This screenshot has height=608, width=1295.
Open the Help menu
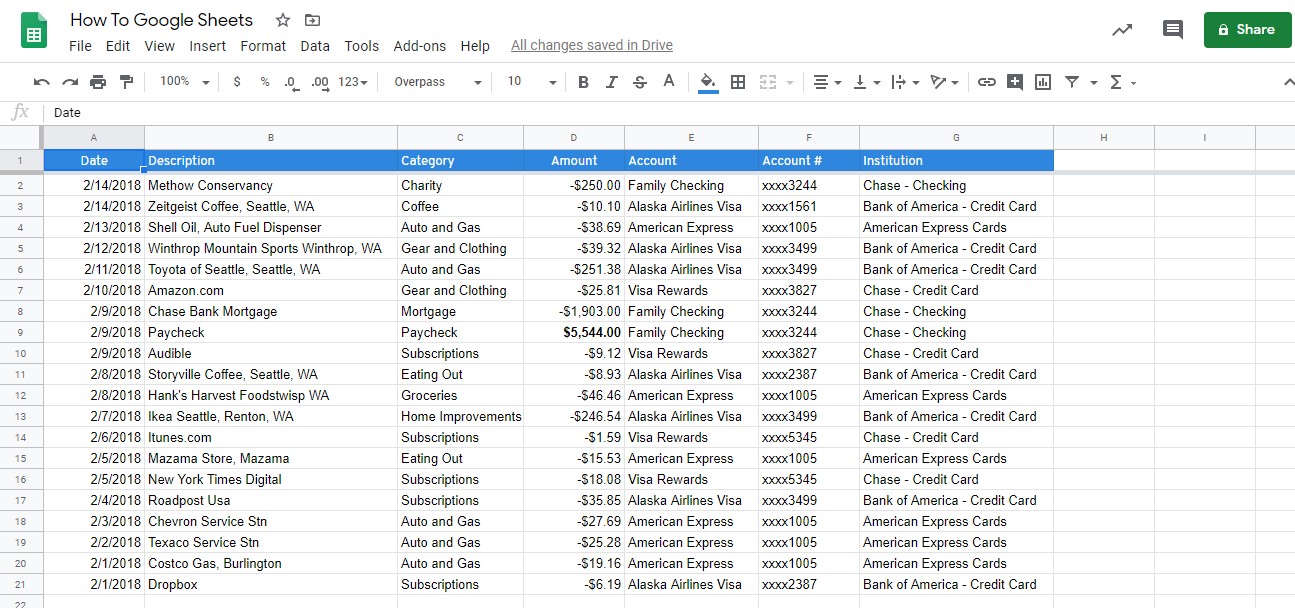click(x=475, y=46)
